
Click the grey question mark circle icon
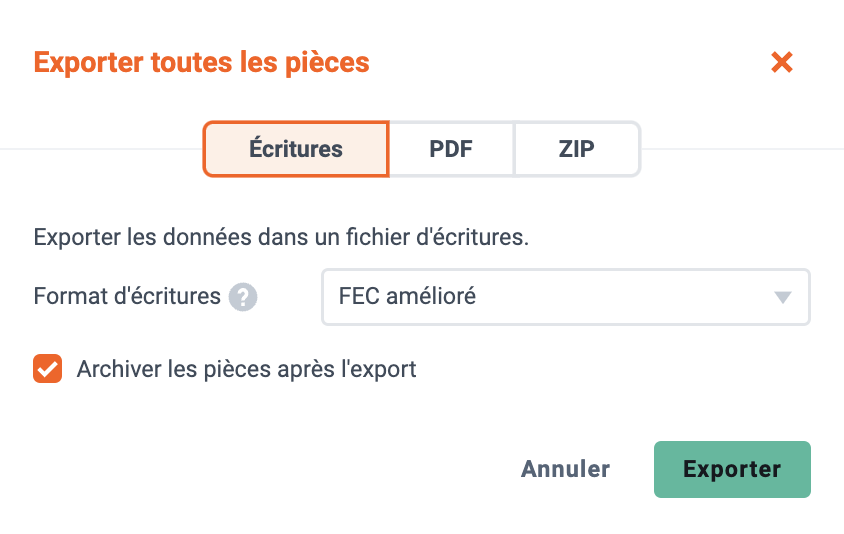click(243, 297)
